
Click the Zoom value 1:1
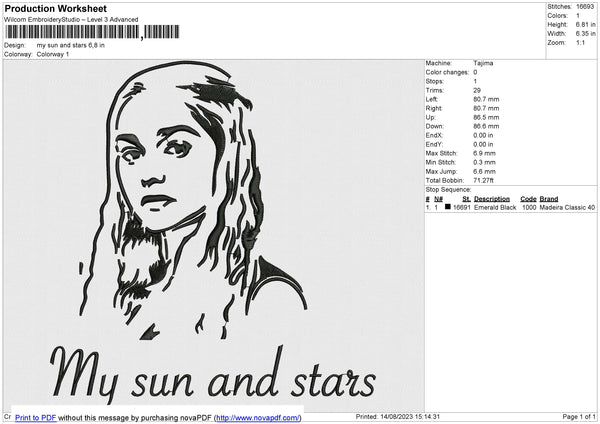580,42
